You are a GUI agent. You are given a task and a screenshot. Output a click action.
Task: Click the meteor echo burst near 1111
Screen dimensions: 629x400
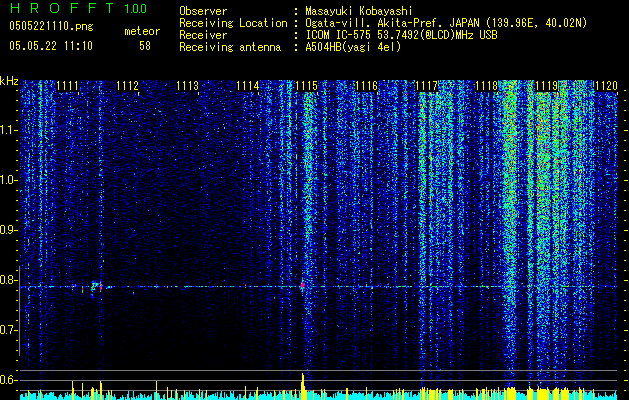tap(96, 287)
